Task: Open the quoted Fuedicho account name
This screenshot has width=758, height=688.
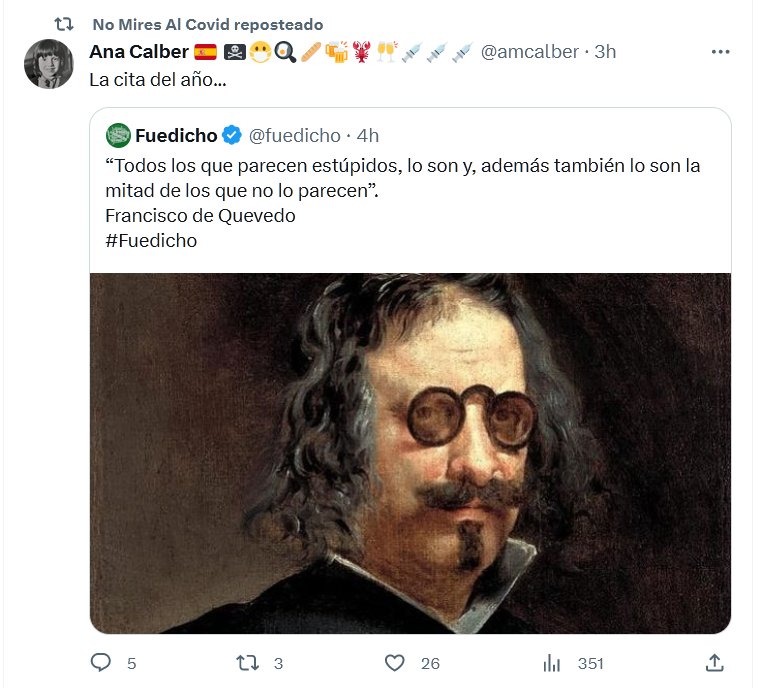Action: pos(175,135)
